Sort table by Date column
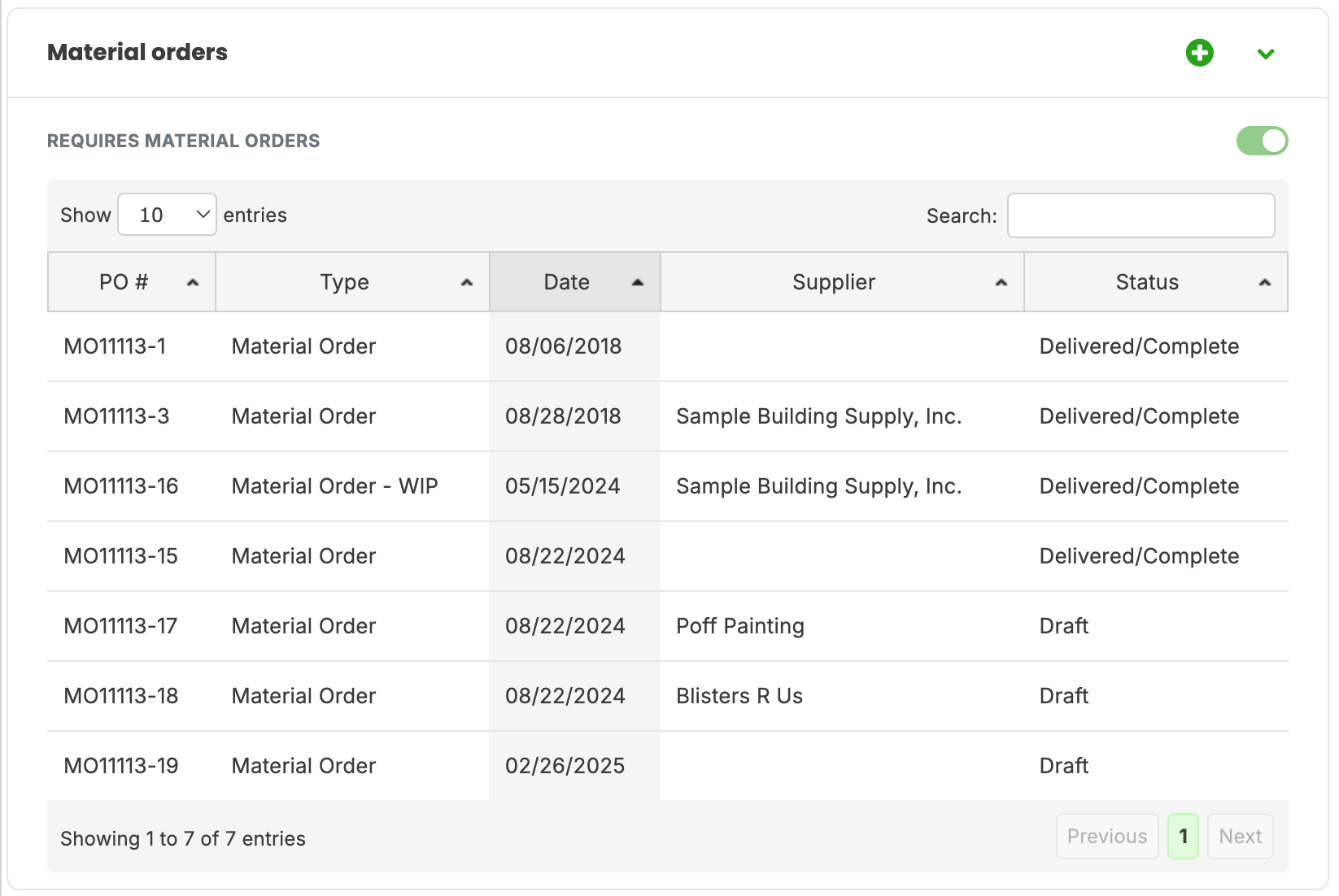Image resolution: width=1339 pixels, height=896 pixels. (x=575, y=282)
